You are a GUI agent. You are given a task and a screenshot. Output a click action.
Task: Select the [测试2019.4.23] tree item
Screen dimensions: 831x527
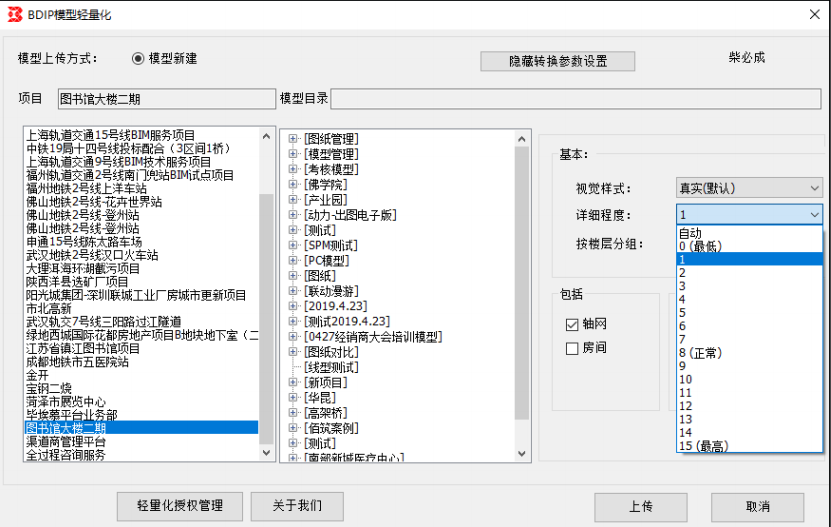point(347,321)
